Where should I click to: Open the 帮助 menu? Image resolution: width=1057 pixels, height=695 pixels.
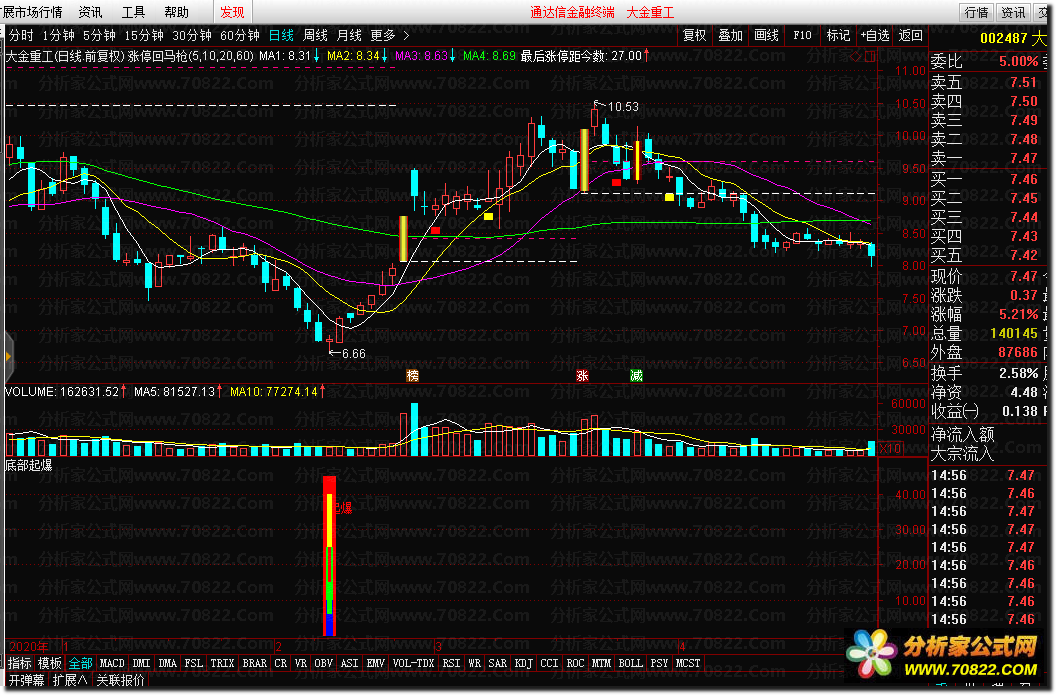tap(177, 12)
